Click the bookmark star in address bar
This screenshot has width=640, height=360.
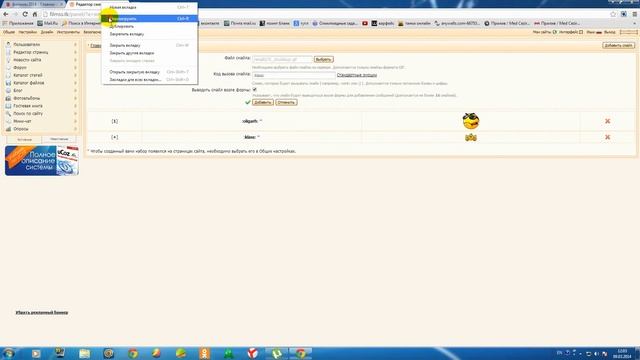click(x=613, y=14)
